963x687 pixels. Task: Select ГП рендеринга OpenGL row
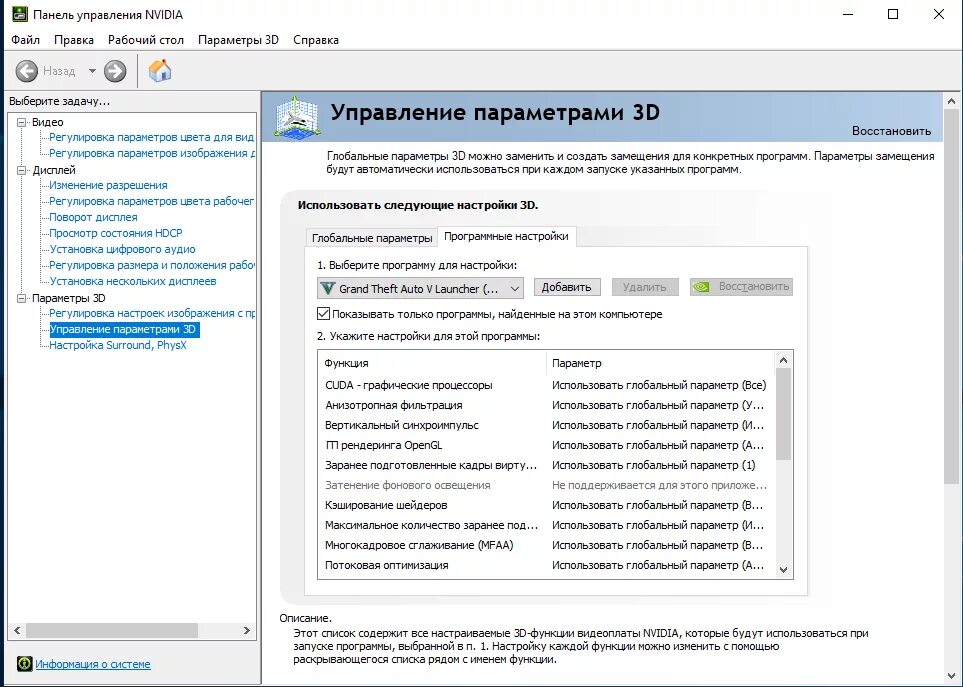coord(546,445)
